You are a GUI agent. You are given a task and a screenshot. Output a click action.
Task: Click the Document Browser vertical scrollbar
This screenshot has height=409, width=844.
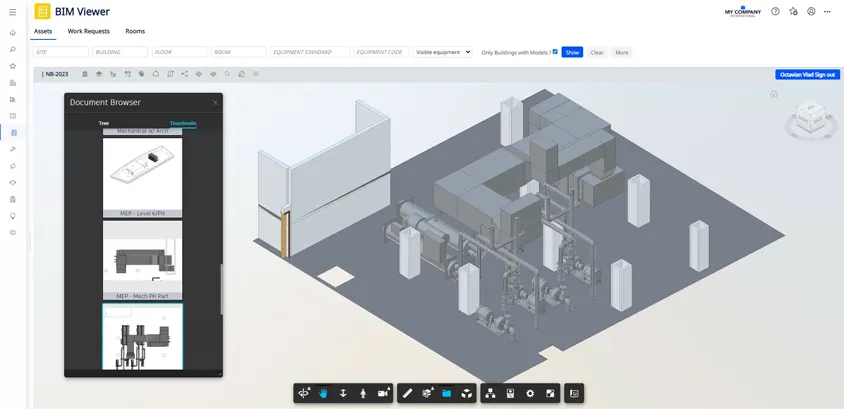point(221,291)
